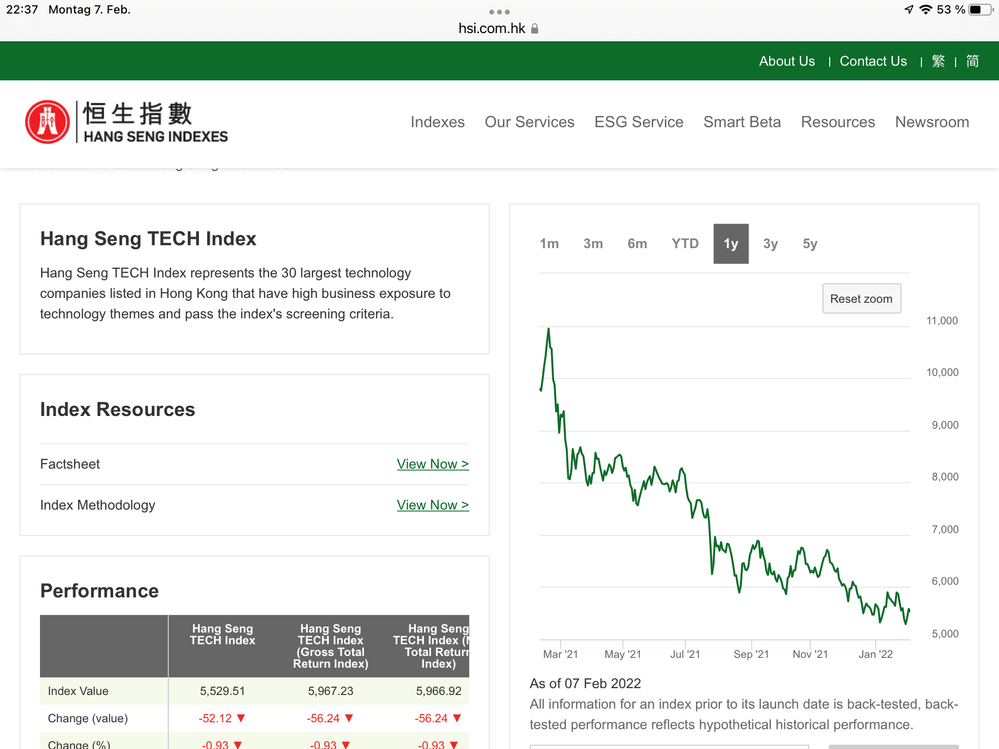Open Factsheet View Now link
The width and height of the screenshot is (999, 749).
[x=433, y=464]
